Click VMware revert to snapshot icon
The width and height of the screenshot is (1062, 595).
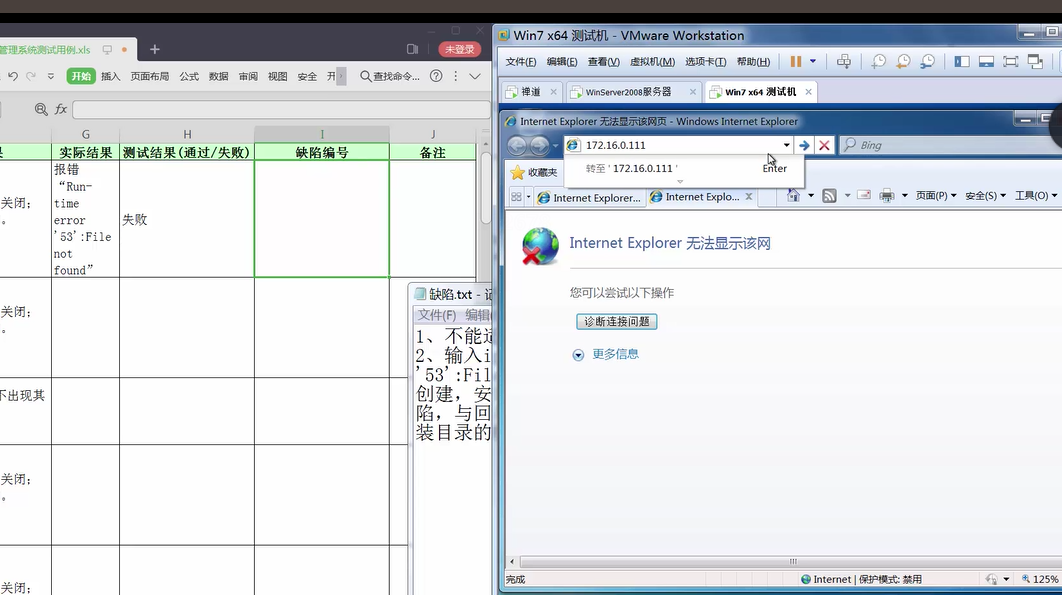(903, 62)
